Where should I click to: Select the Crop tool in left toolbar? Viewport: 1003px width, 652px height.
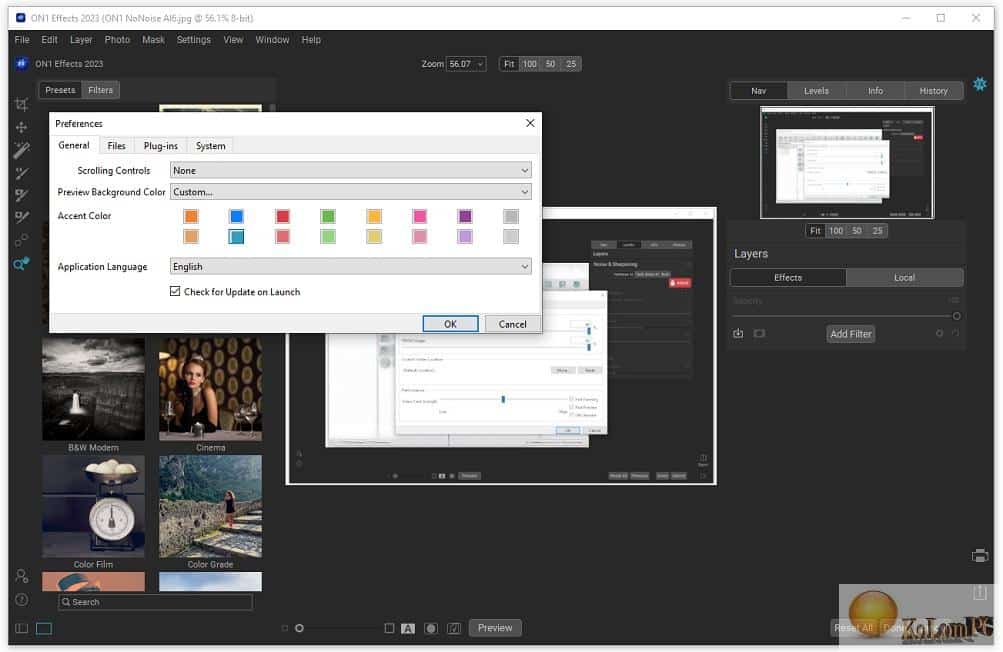21,104
